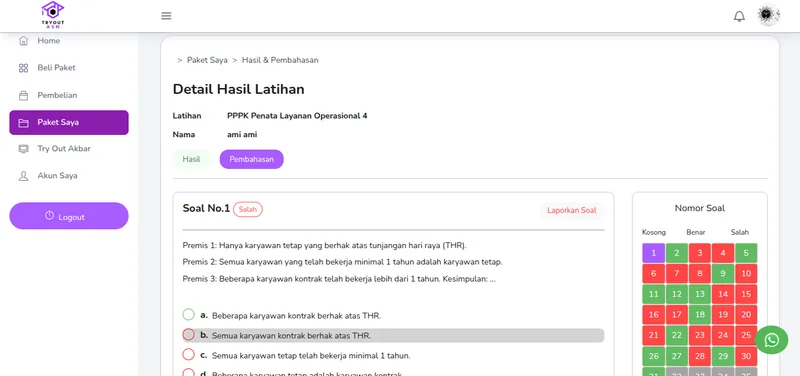Jump to question number 11
This screenshot has width=800, height=376.
coord(654,294)
